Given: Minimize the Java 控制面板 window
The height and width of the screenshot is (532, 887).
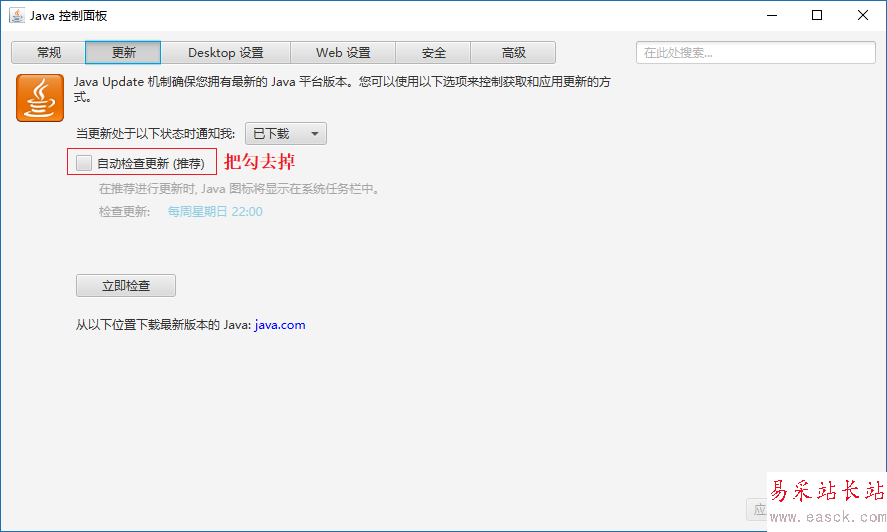Looking at the screenshot, I should point(772,15).
